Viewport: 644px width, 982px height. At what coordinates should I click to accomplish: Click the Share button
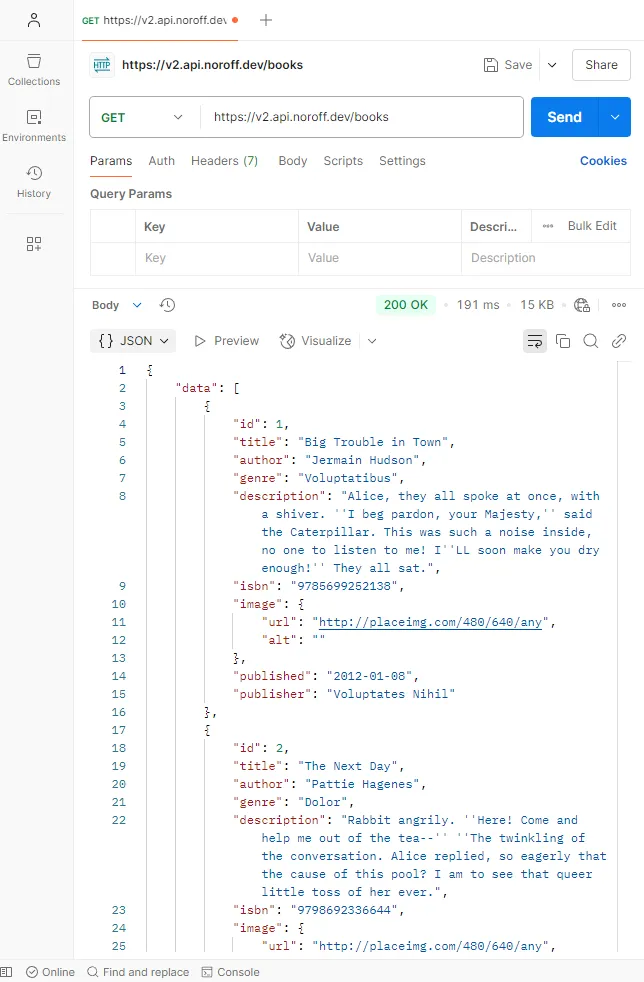pos(601,65)
